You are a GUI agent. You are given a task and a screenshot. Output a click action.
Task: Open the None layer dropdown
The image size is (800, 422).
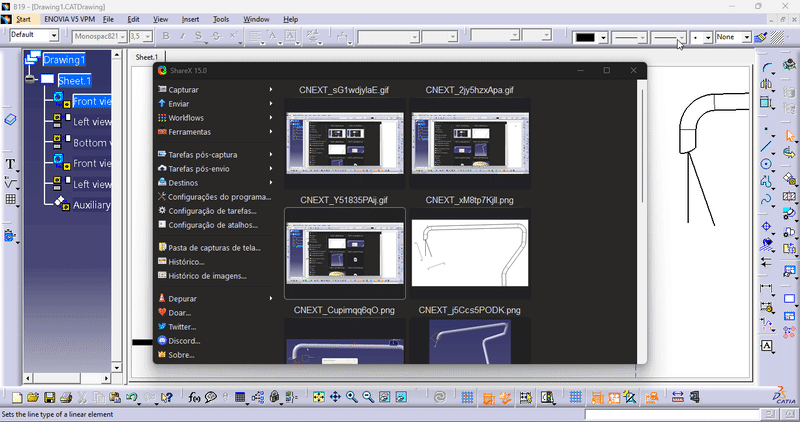[746, 38]
